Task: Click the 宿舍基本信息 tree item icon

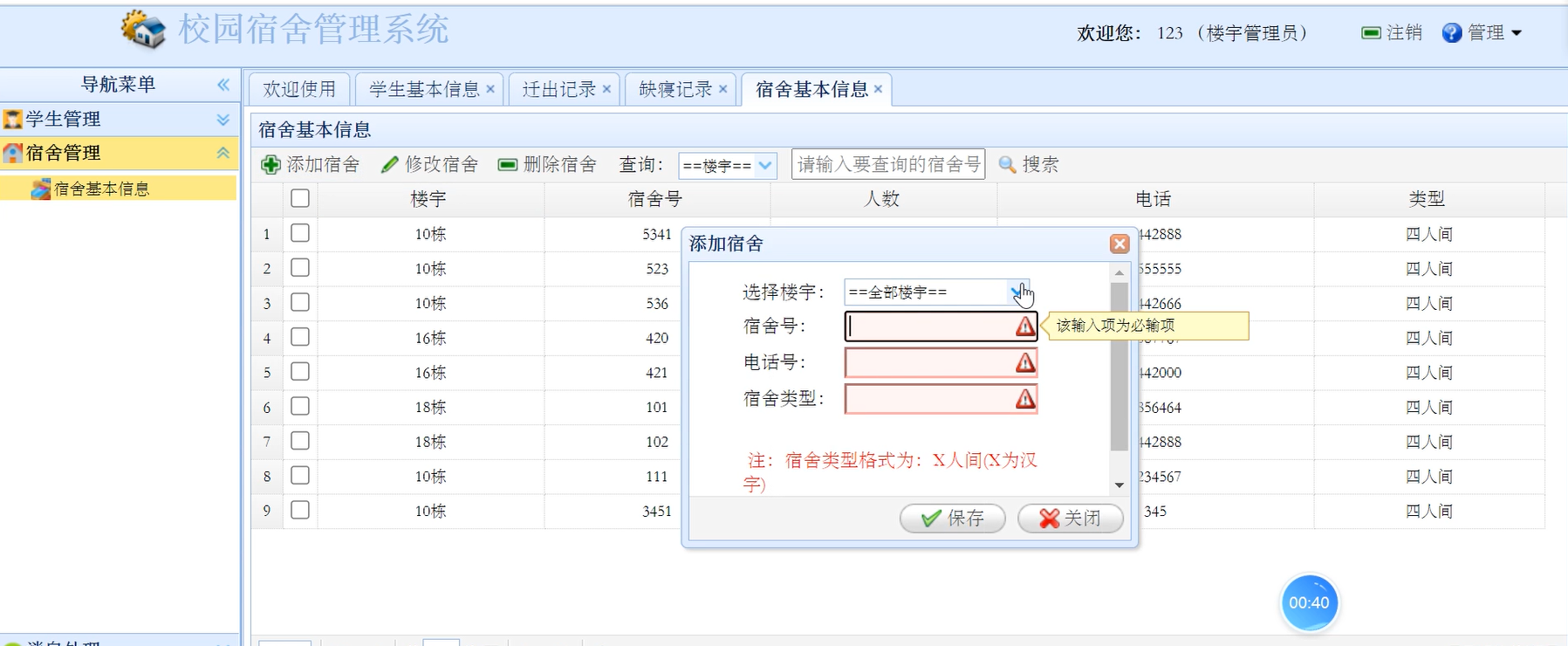Action: [x=40, y=189]
